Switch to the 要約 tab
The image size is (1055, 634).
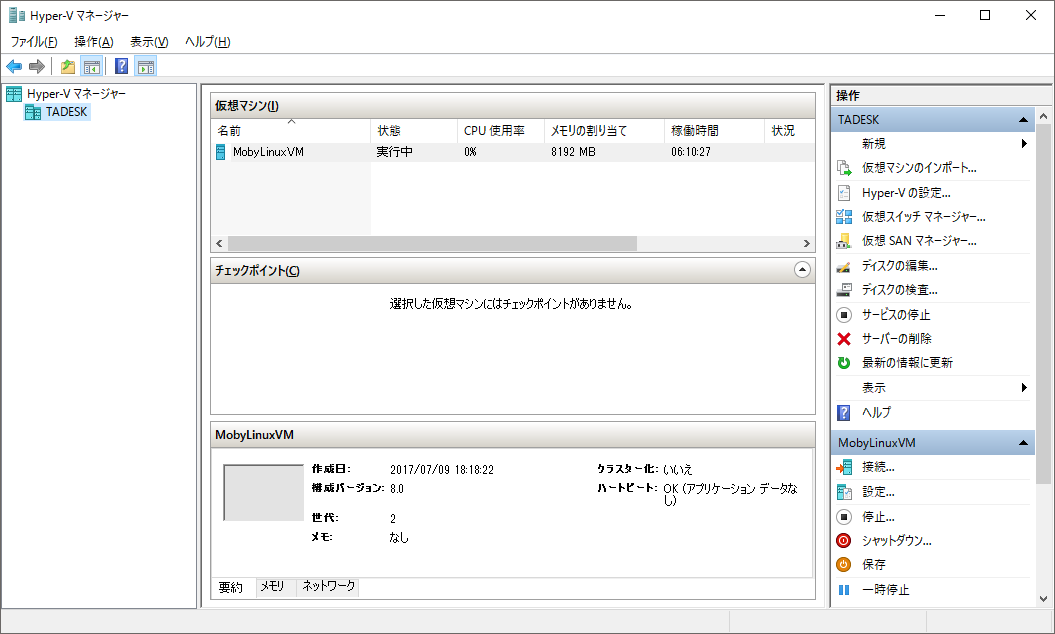pos(231,588)
